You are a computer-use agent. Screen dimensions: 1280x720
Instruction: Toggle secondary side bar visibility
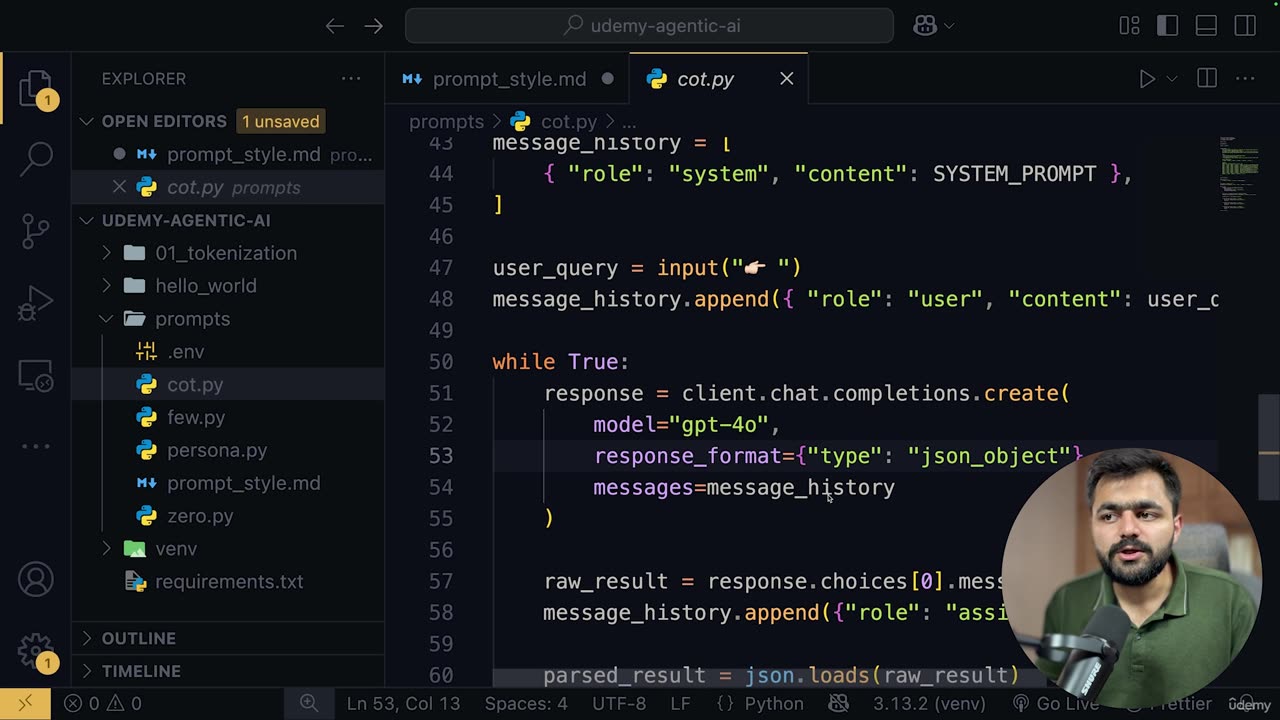[x=1246, y=26]
